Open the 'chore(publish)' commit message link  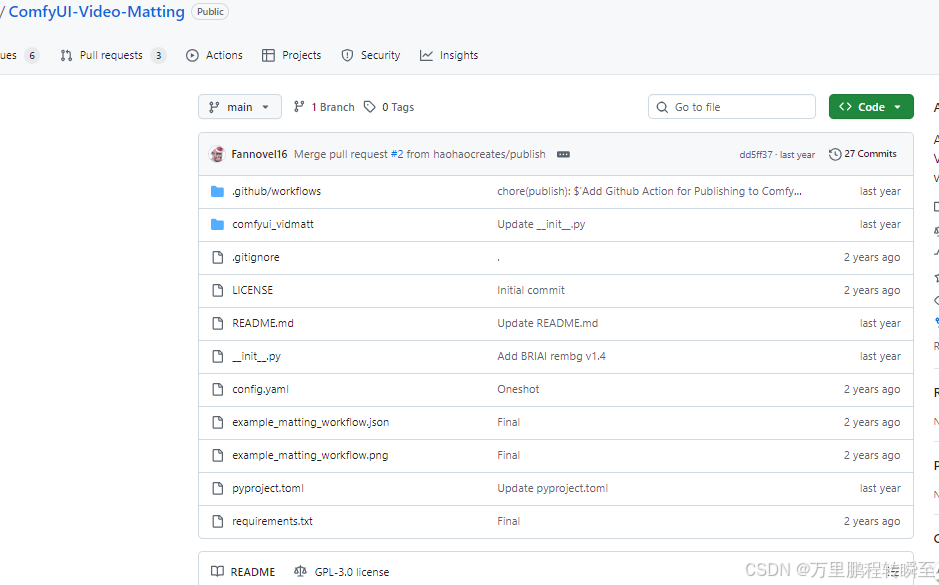(649, 191)
